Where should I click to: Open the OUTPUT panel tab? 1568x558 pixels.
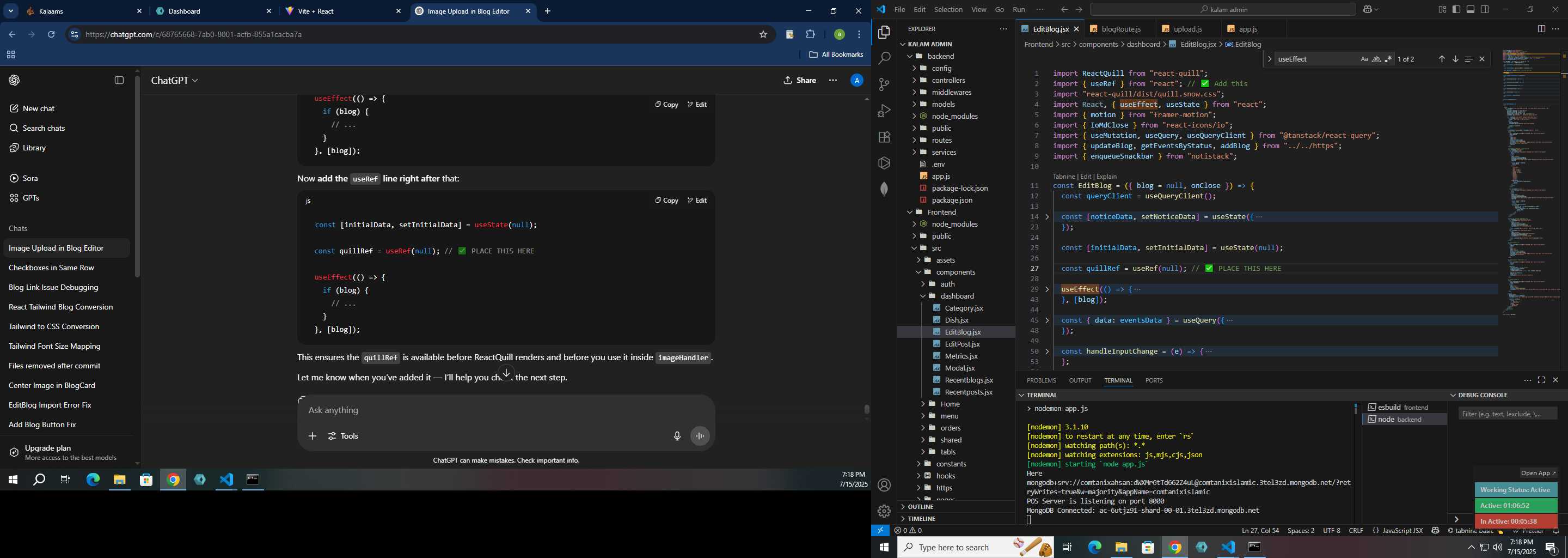pos(1080,380)
